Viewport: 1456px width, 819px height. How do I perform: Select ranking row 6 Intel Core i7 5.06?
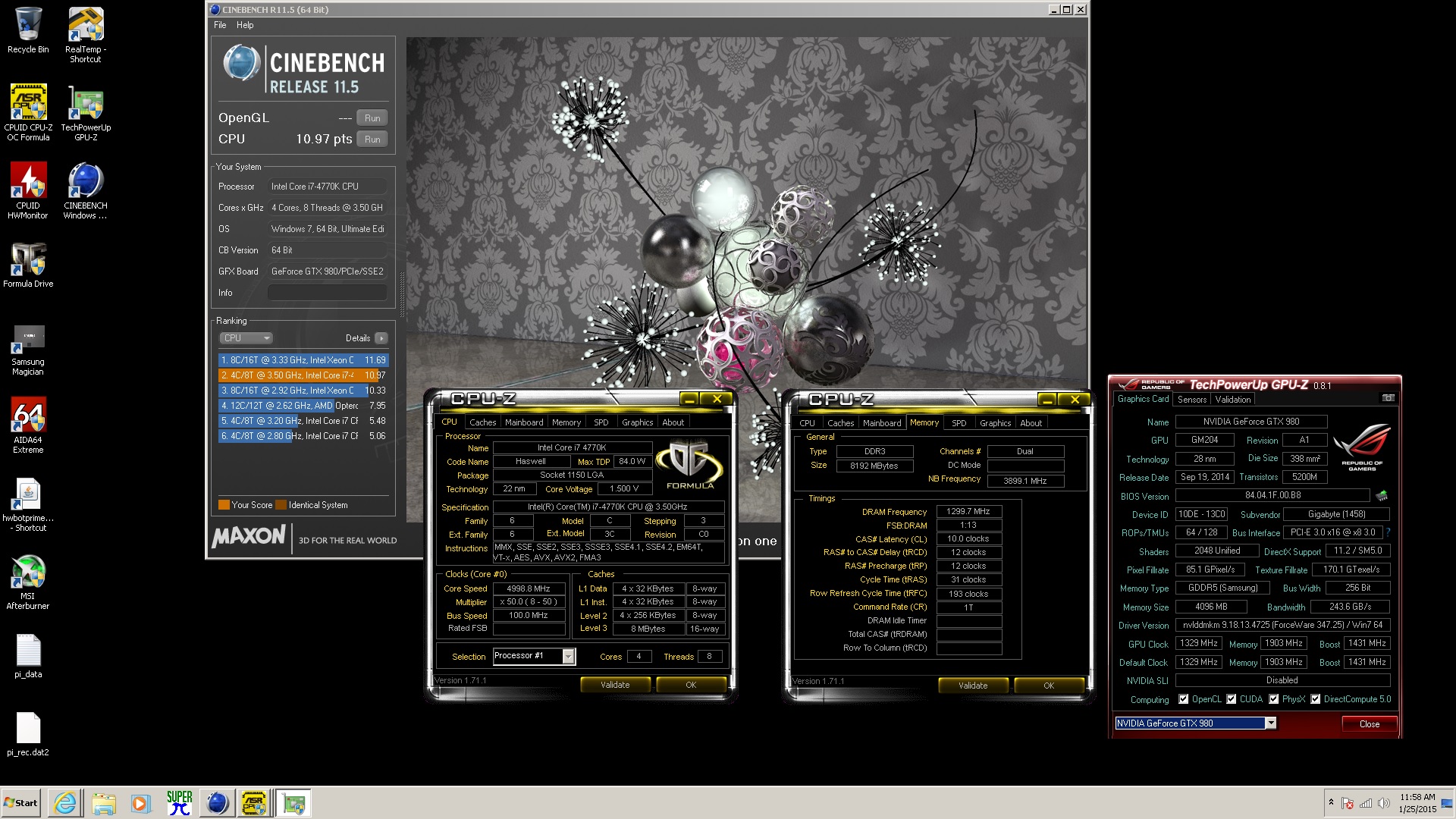[x=303, y=436]
